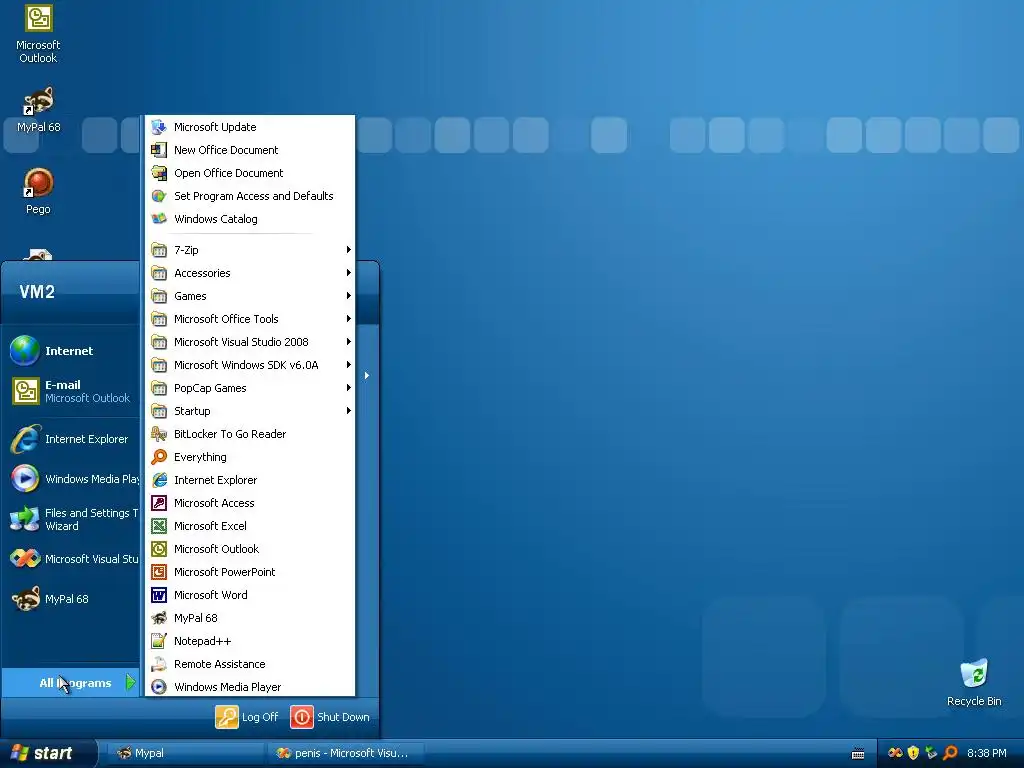Click Pego desktop shortcut
Image resolution: width=1024 pixels, height=768 pixels.
pyautogui.click(x=38, y=191)
